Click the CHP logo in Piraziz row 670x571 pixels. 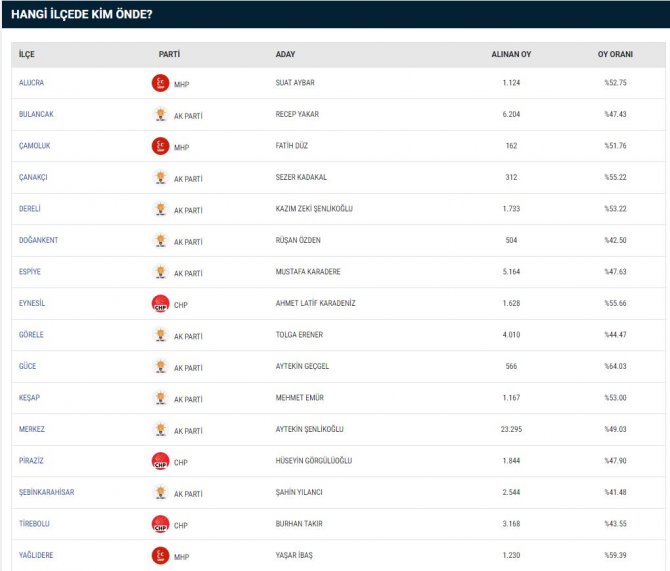point(160,461)
